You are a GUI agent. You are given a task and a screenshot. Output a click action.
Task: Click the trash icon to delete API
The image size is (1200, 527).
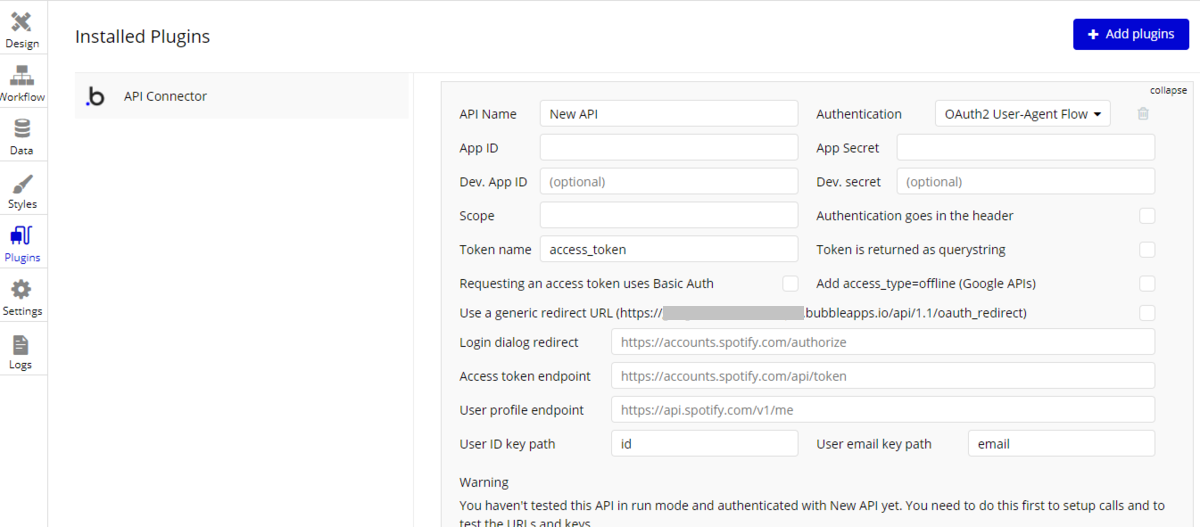(x=1143, y=114)
